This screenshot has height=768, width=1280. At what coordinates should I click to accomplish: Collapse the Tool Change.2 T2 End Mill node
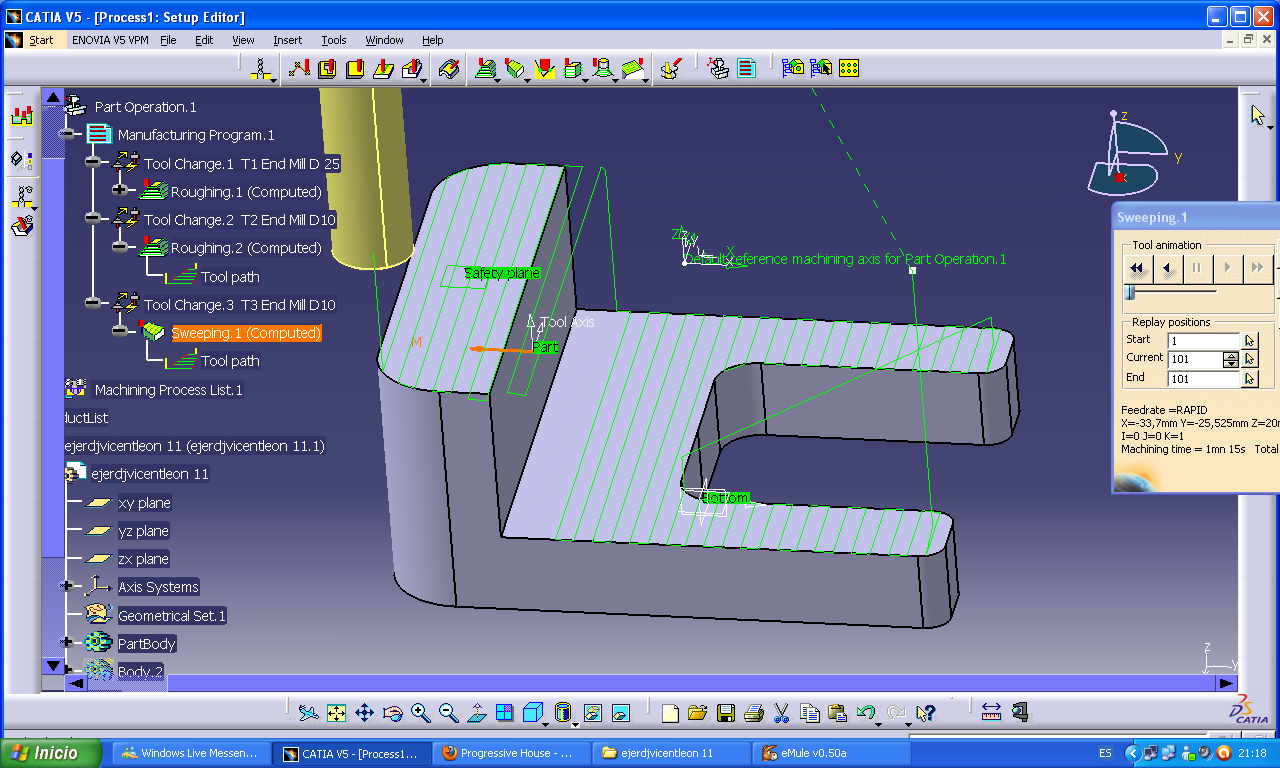(x=93, y=218)
